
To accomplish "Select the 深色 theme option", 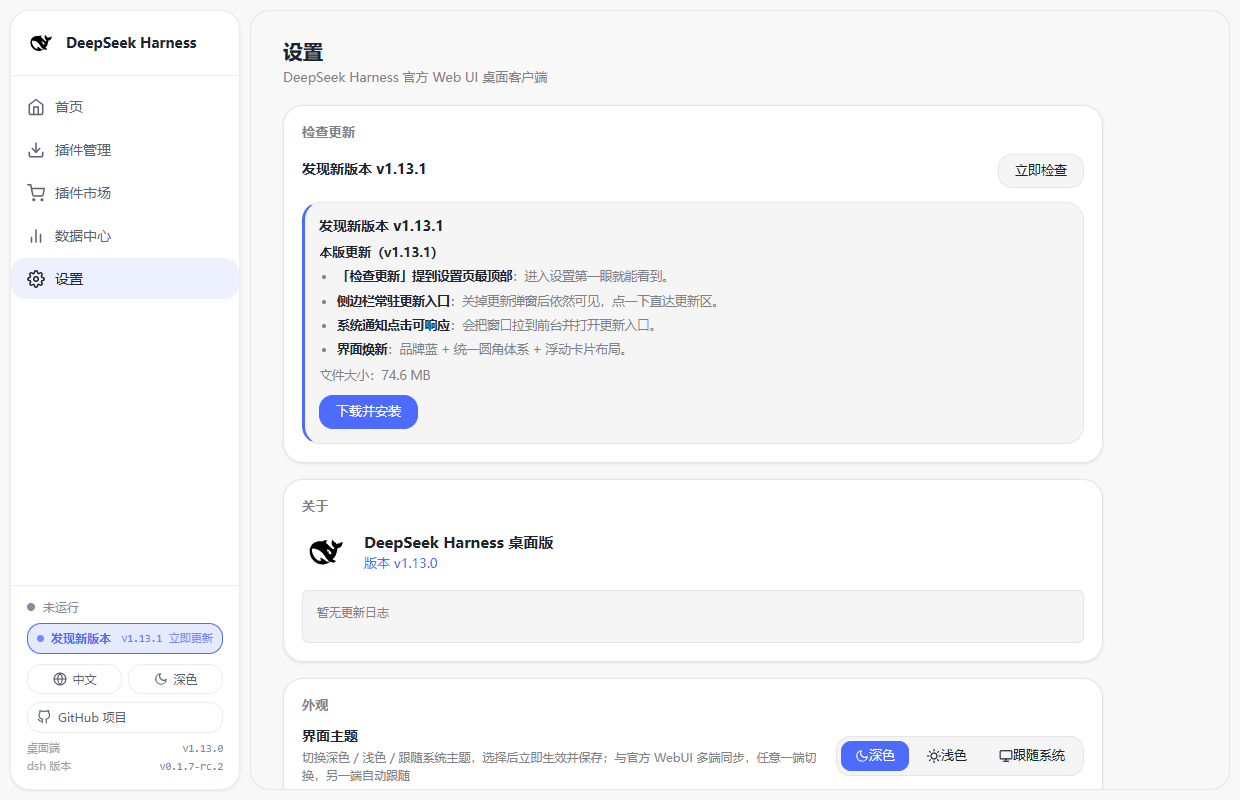I will (x=875, y=756).
